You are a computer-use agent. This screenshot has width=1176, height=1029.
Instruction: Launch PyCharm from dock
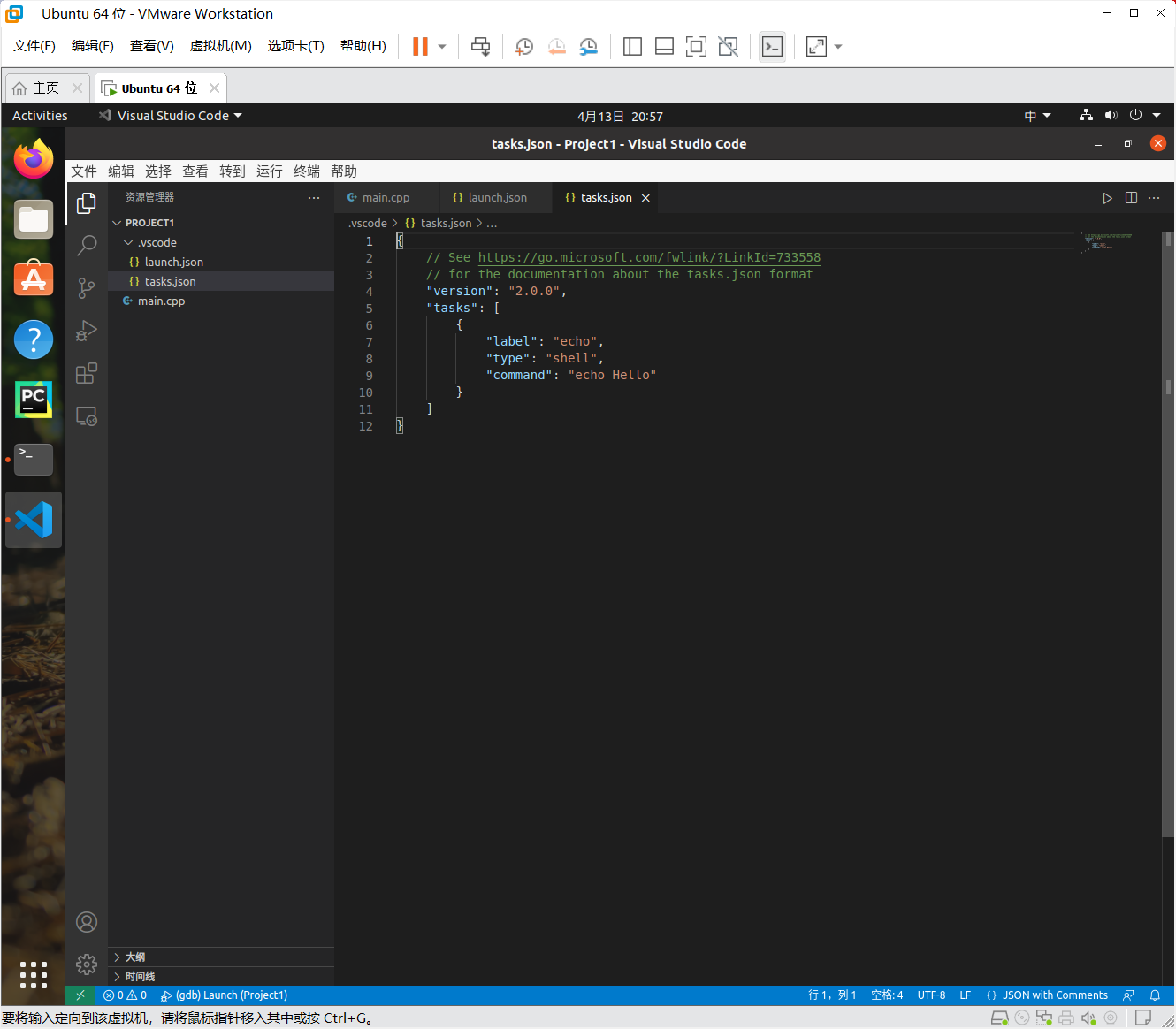tap(34, 400)
